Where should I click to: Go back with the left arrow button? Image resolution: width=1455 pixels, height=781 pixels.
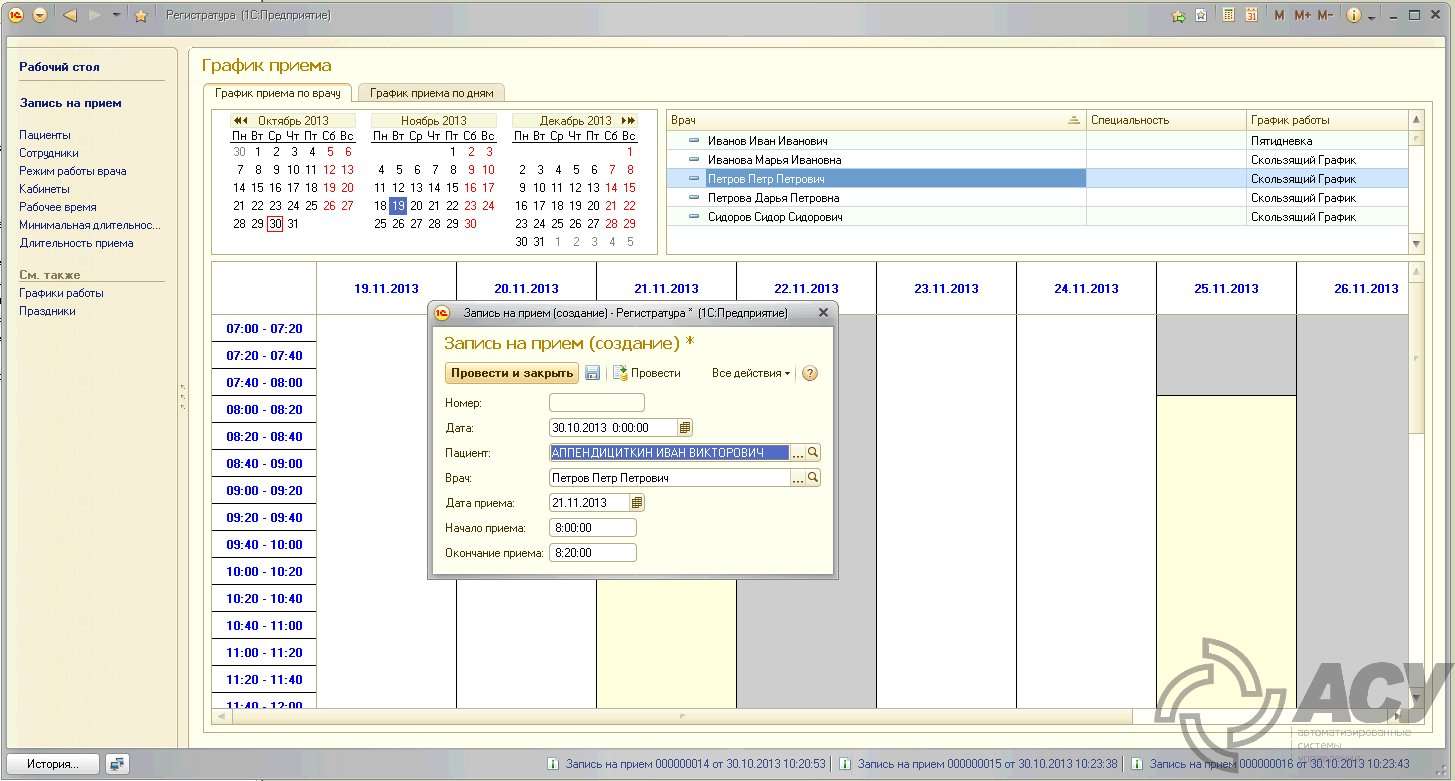coord(69,15)
